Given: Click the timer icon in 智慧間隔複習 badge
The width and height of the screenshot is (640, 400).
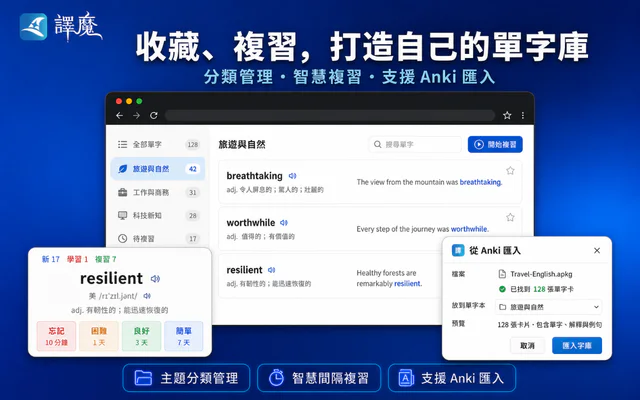Looking at the screenshot, I should [x=276, y=378].
